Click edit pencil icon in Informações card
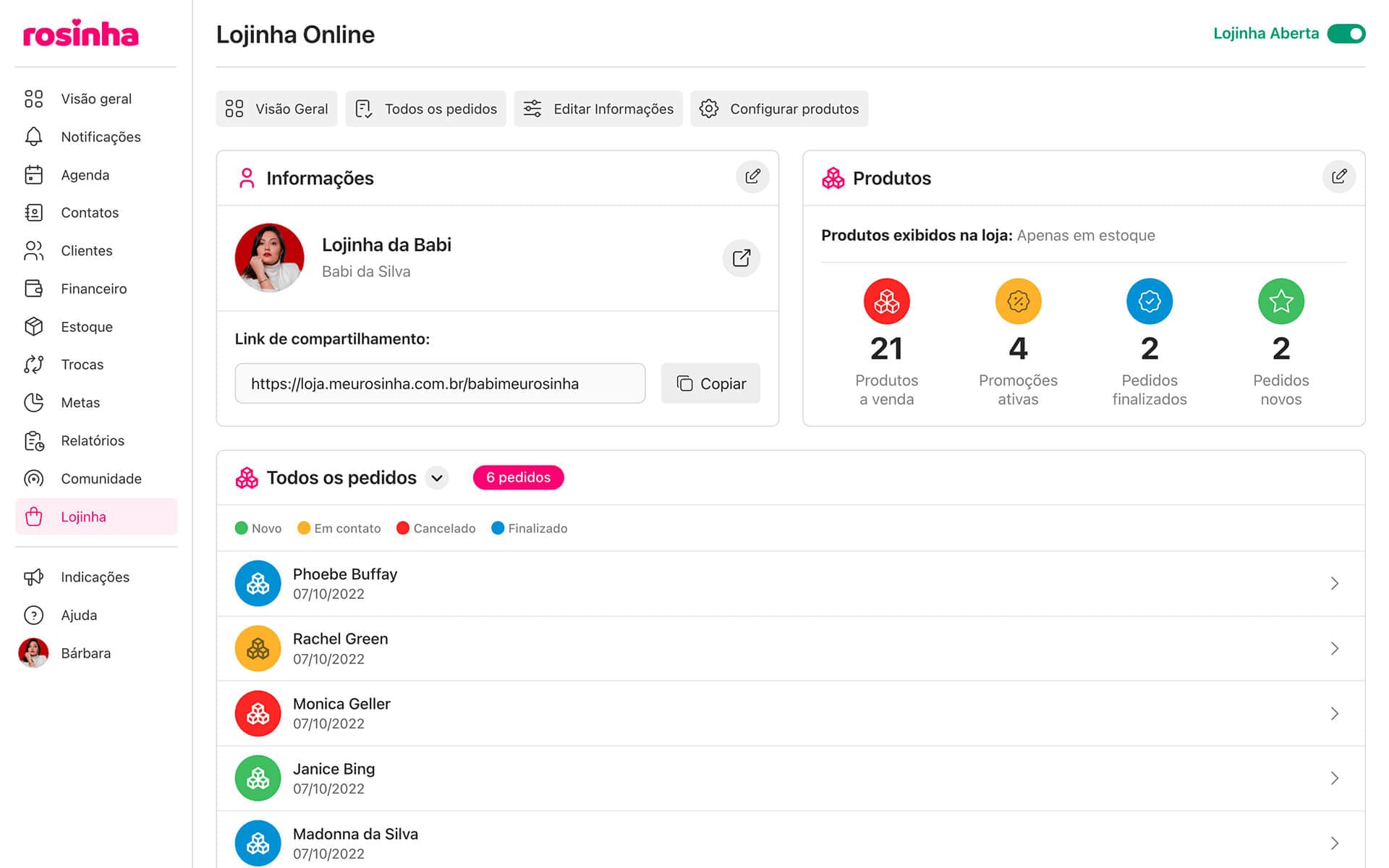This screenshot has width=1389, height=868. (752, 176)
